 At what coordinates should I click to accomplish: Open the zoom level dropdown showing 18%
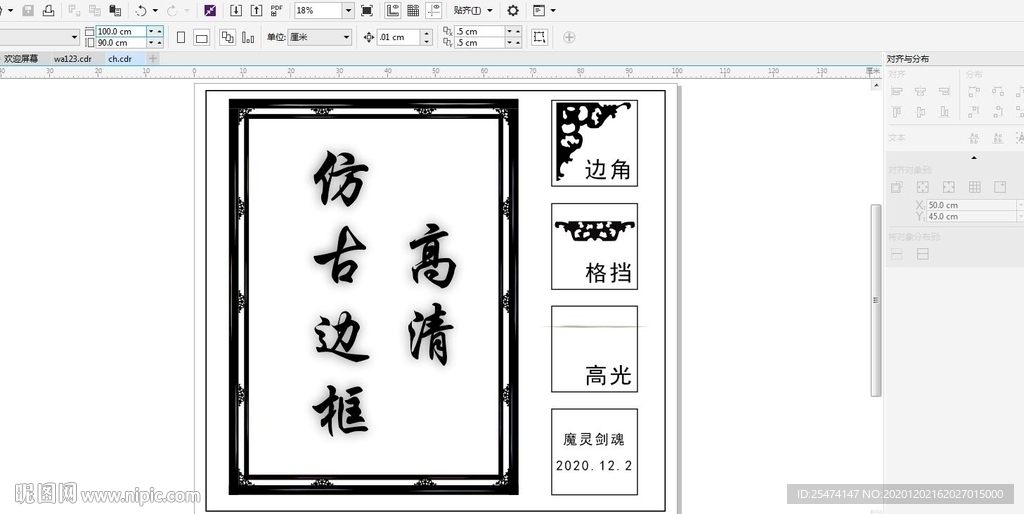348,10
